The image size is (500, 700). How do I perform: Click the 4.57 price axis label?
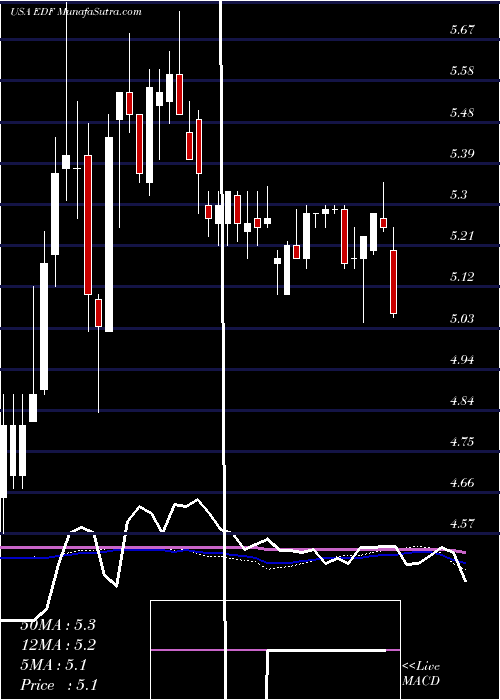point(462,525)
